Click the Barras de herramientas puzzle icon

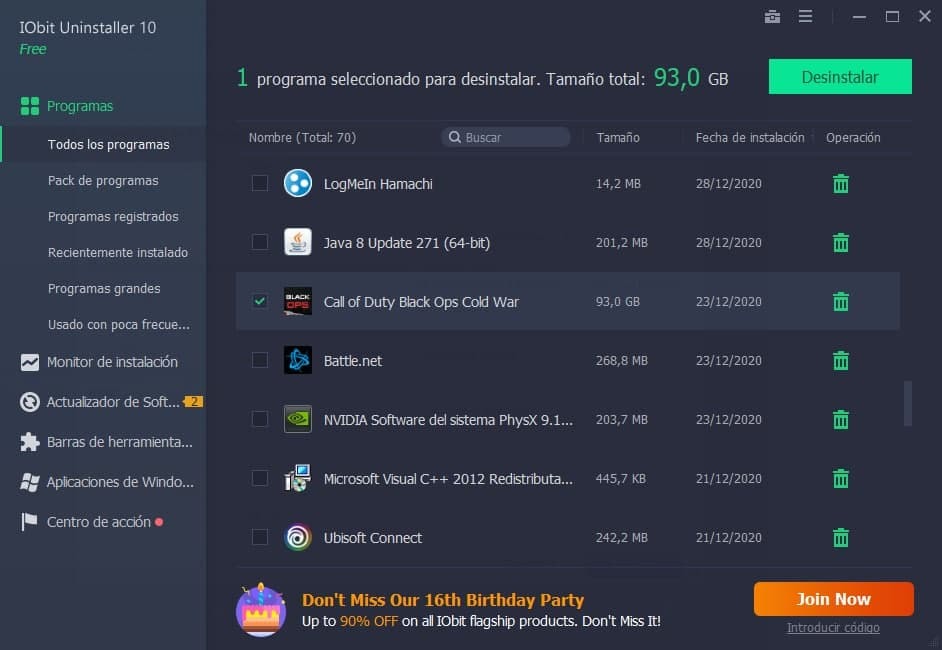(29, 442)
